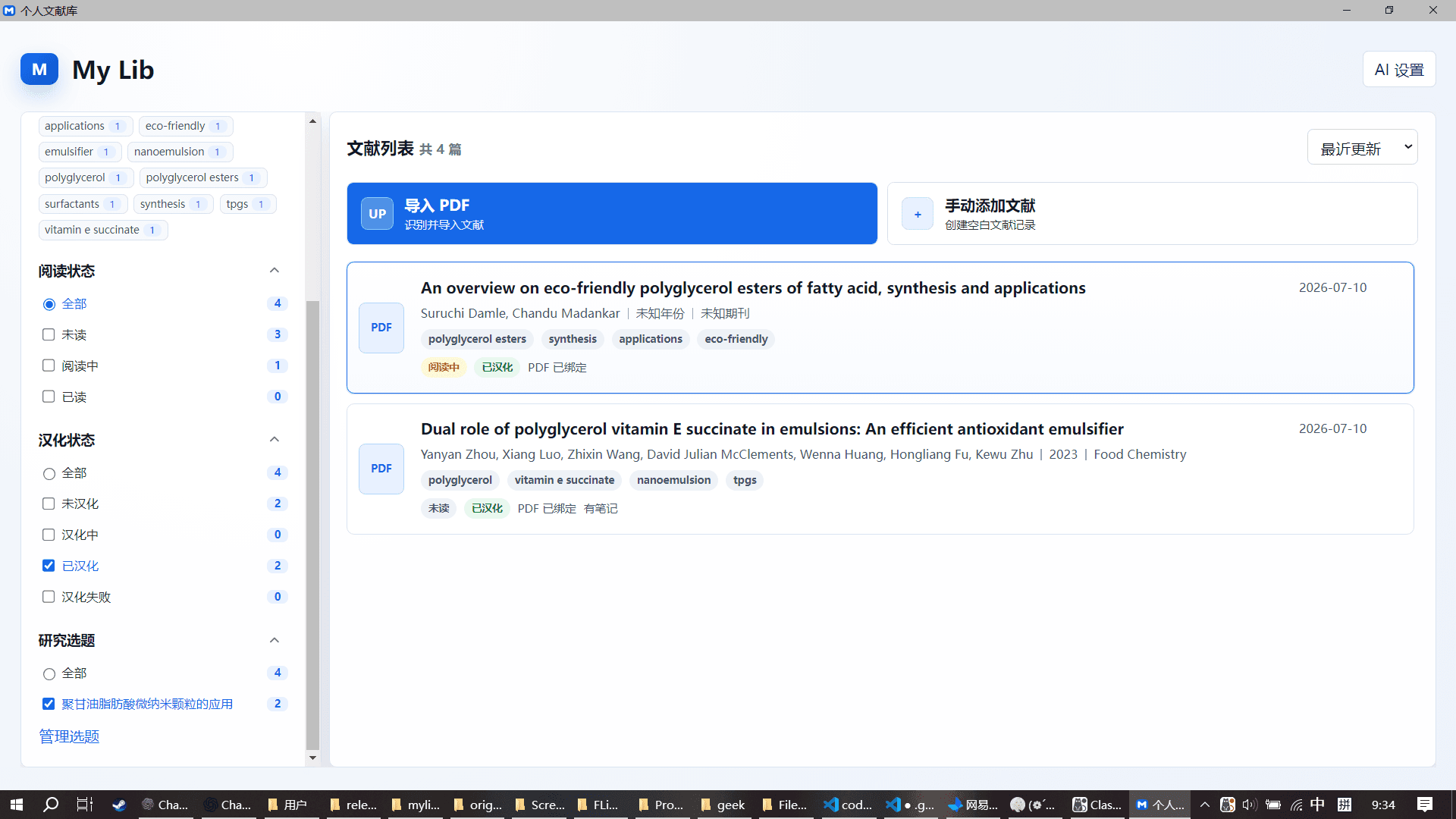
Task: Check the 阅读中 reading status filter
Action: tap(49, 366)
